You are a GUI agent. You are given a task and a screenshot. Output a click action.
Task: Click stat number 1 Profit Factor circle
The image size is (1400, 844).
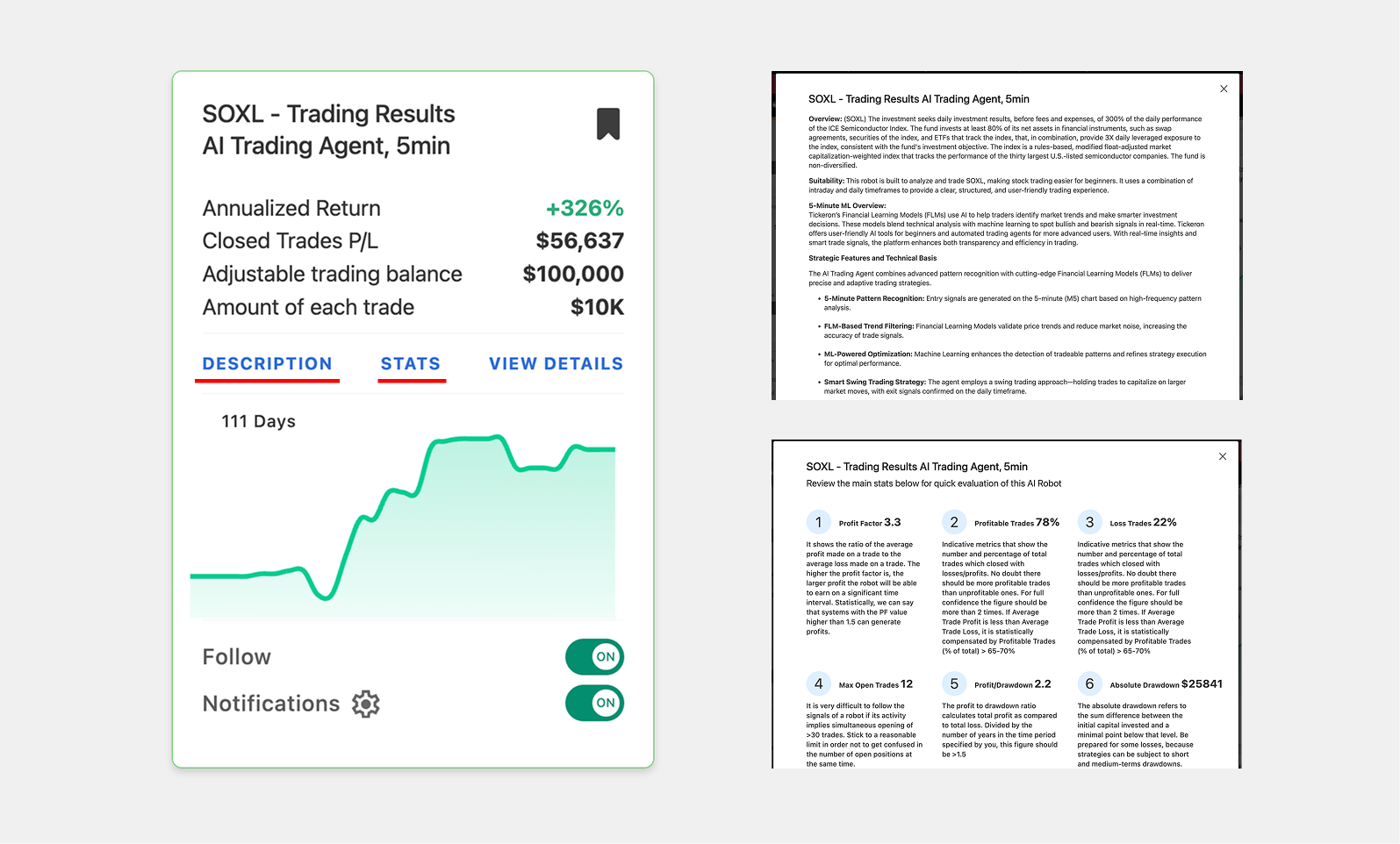(x=819, y=522)
